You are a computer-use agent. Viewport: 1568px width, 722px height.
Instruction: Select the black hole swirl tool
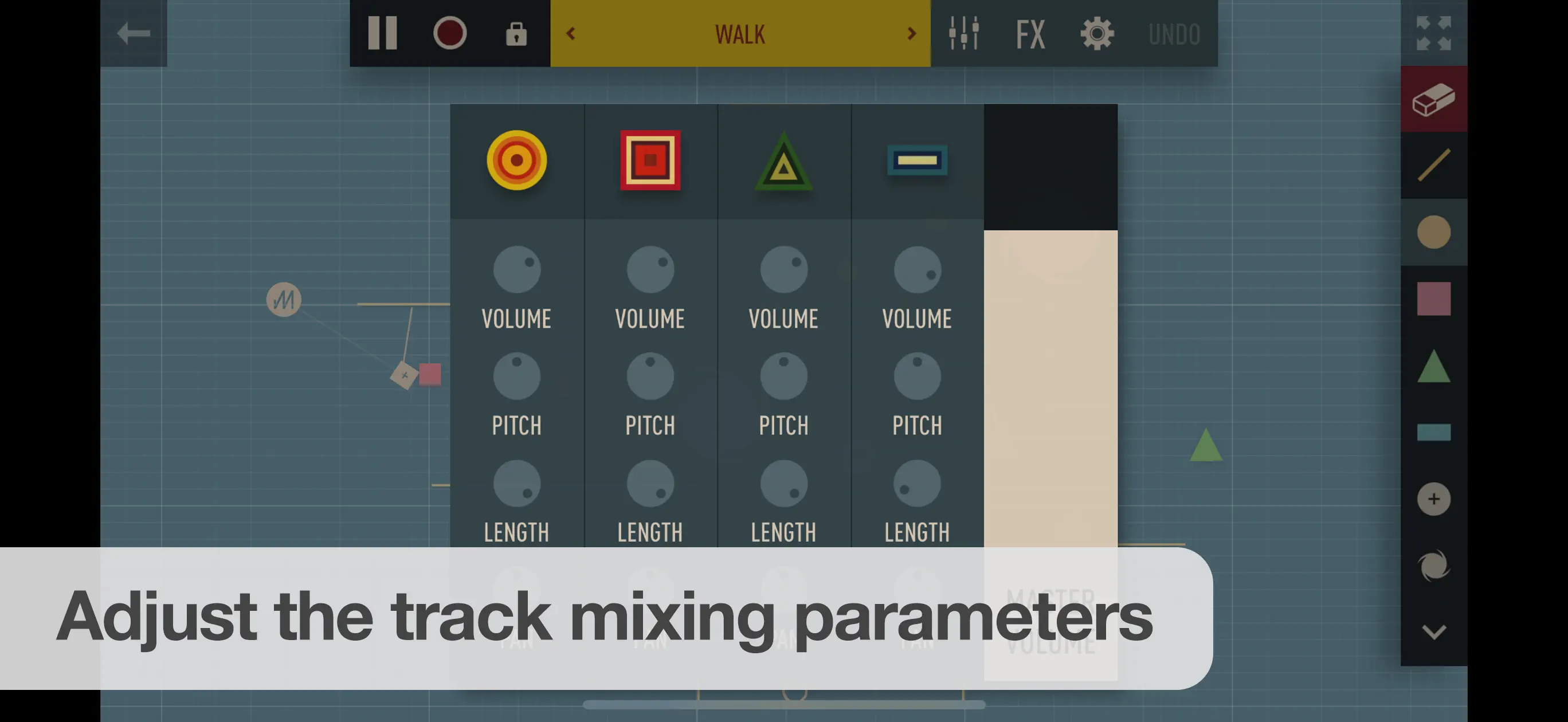(x=1433, y=566)
